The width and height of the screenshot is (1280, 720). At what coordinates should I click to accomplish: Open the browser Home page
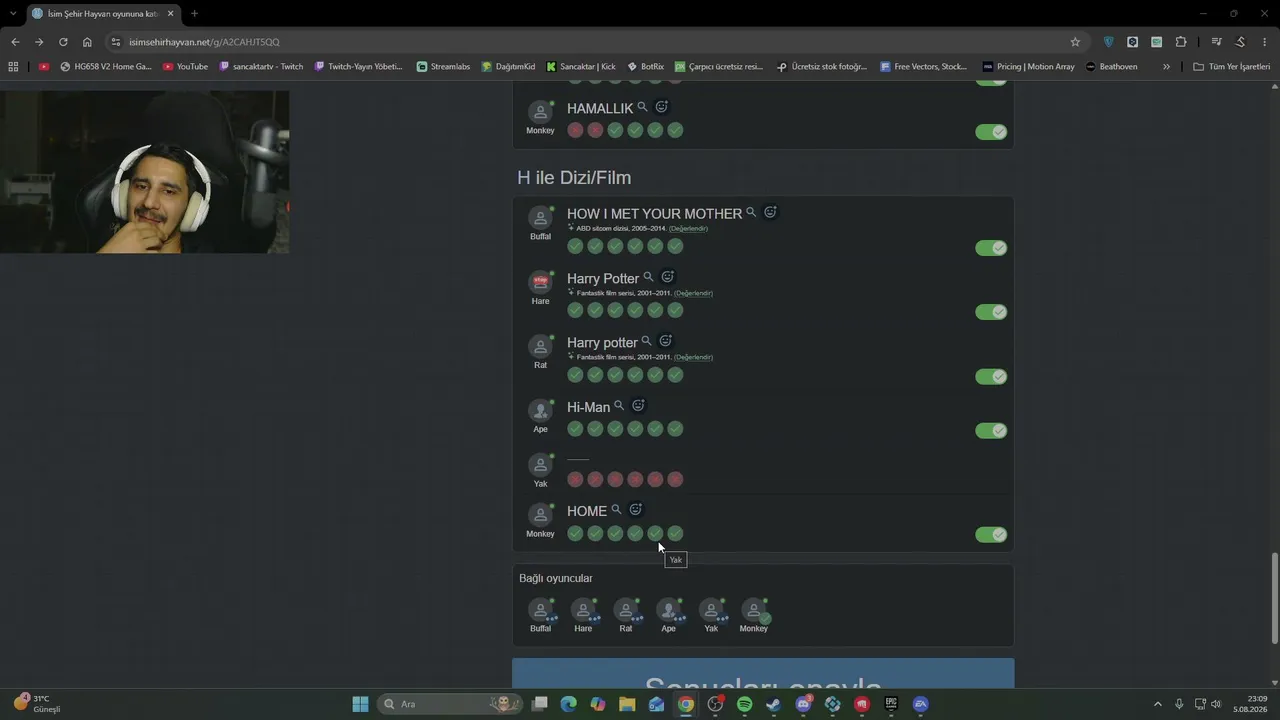[x=87, y=42]
